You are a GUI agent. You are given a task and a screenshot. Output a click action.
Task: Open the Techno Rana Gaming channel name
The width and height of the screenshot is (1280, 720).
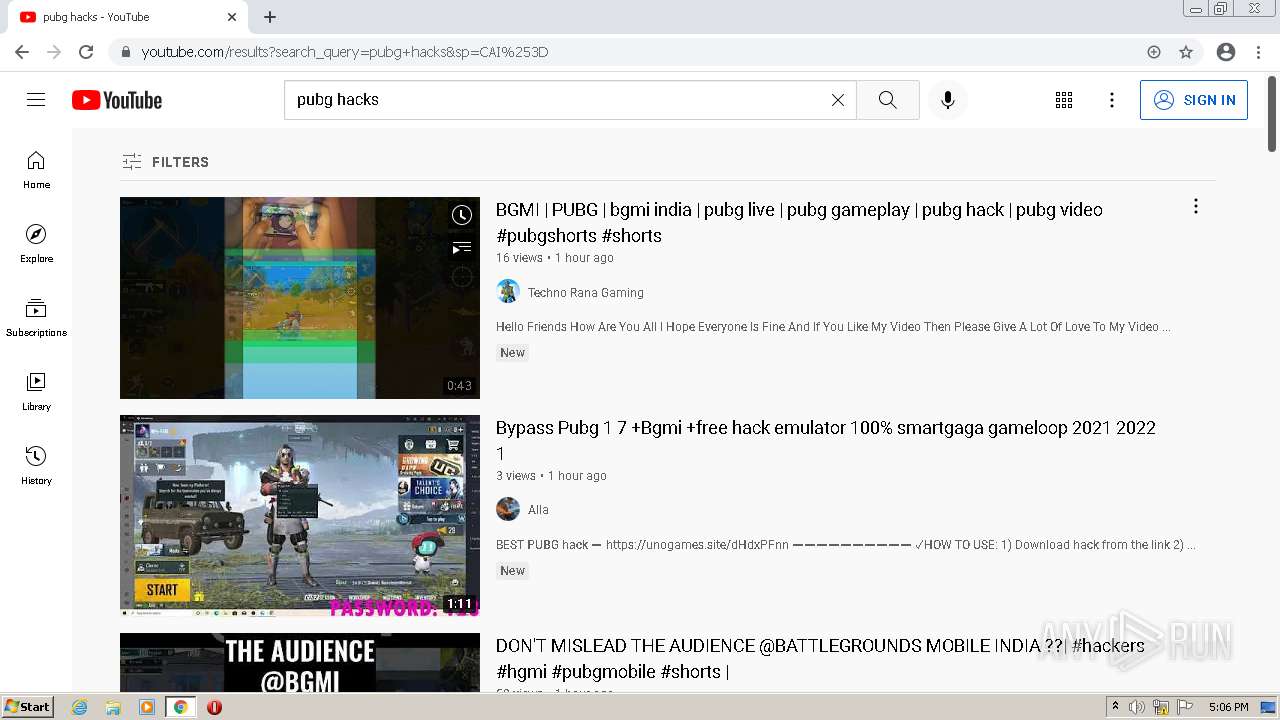point(586,293)
